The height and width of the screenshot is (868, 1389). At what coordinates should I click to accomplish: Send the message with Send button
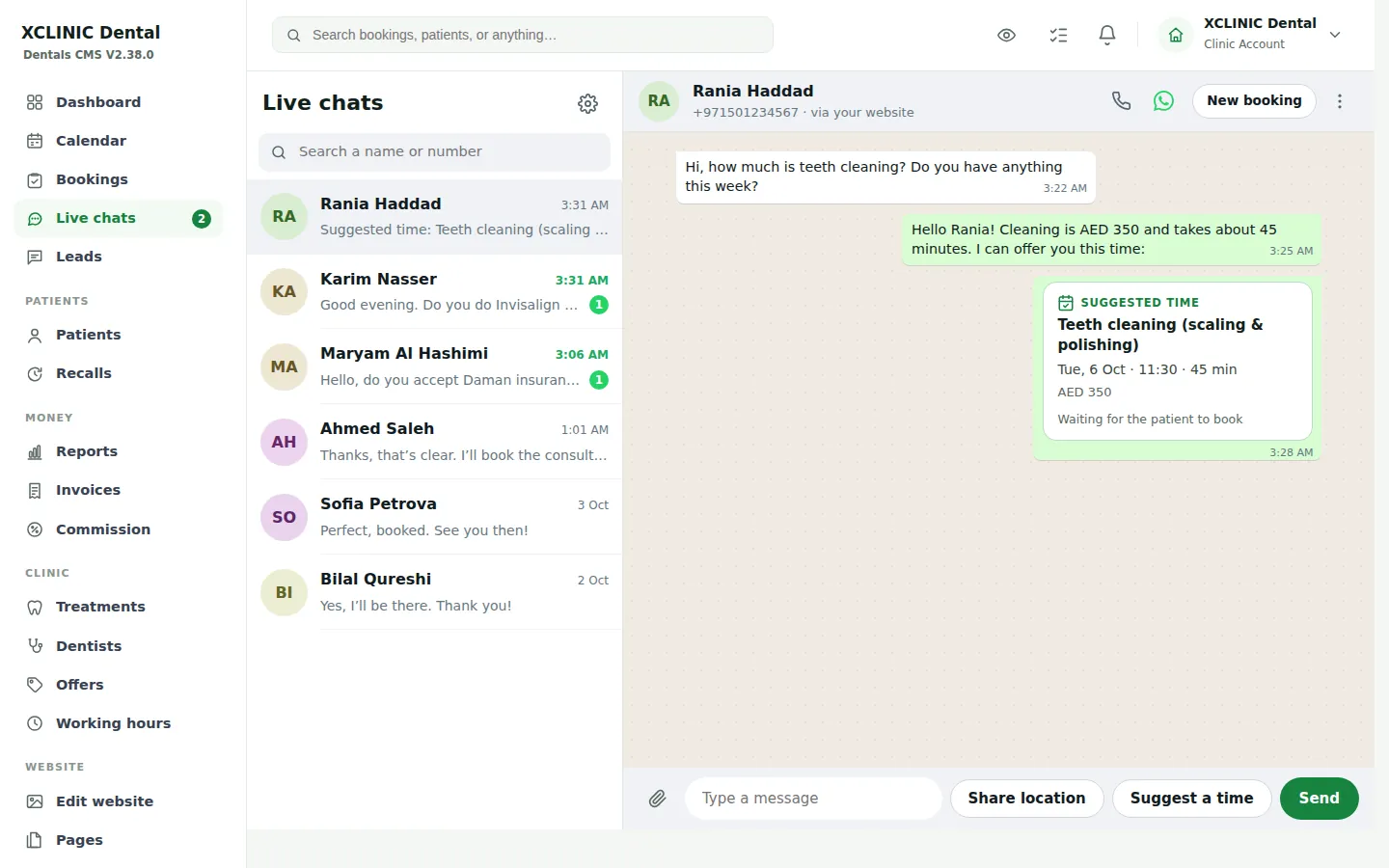[x=1319, y=799]
